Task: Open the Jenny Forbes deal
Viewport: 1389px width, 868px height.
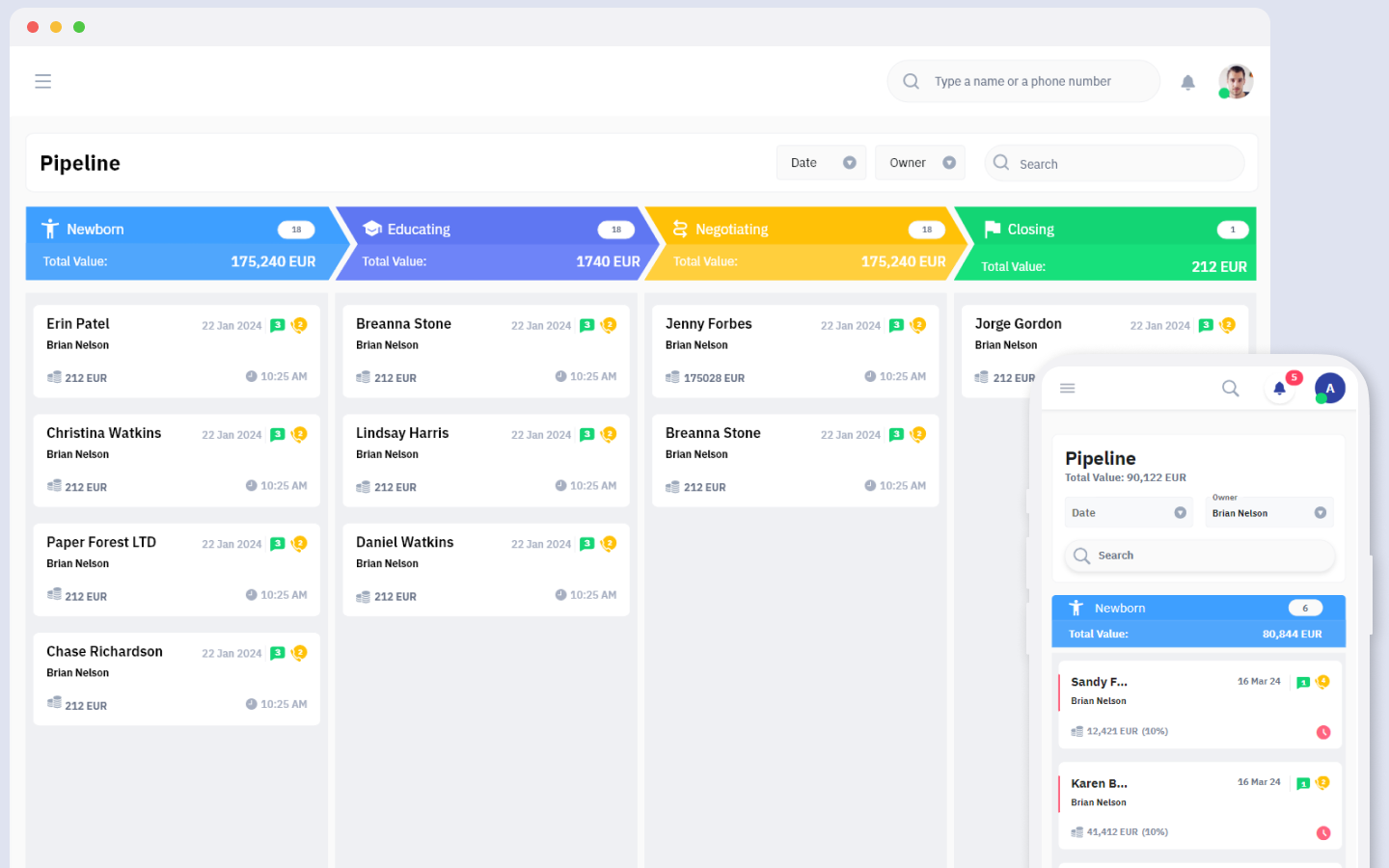Action: coord(796,351)
